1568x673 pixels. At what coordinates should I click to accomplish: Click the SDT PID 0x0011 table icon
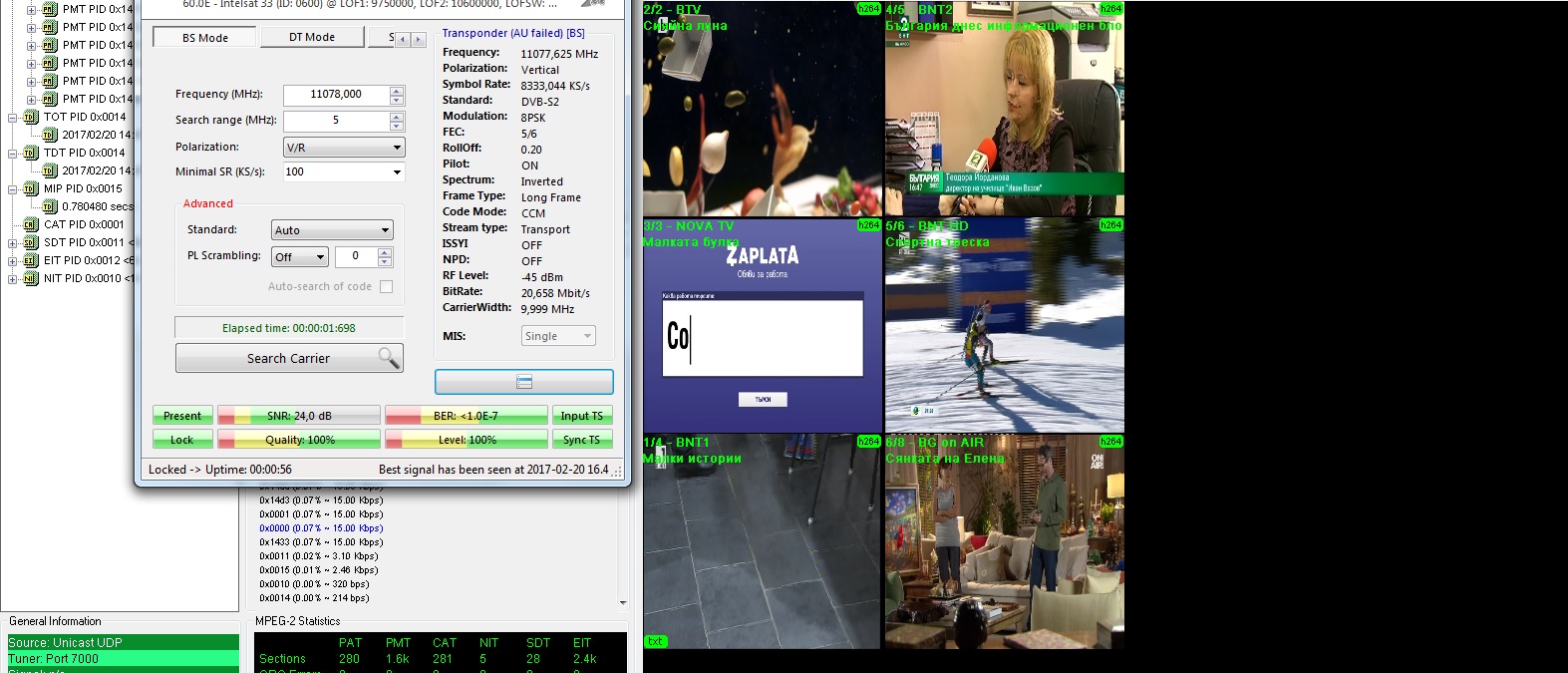click(x=31, y=242)
